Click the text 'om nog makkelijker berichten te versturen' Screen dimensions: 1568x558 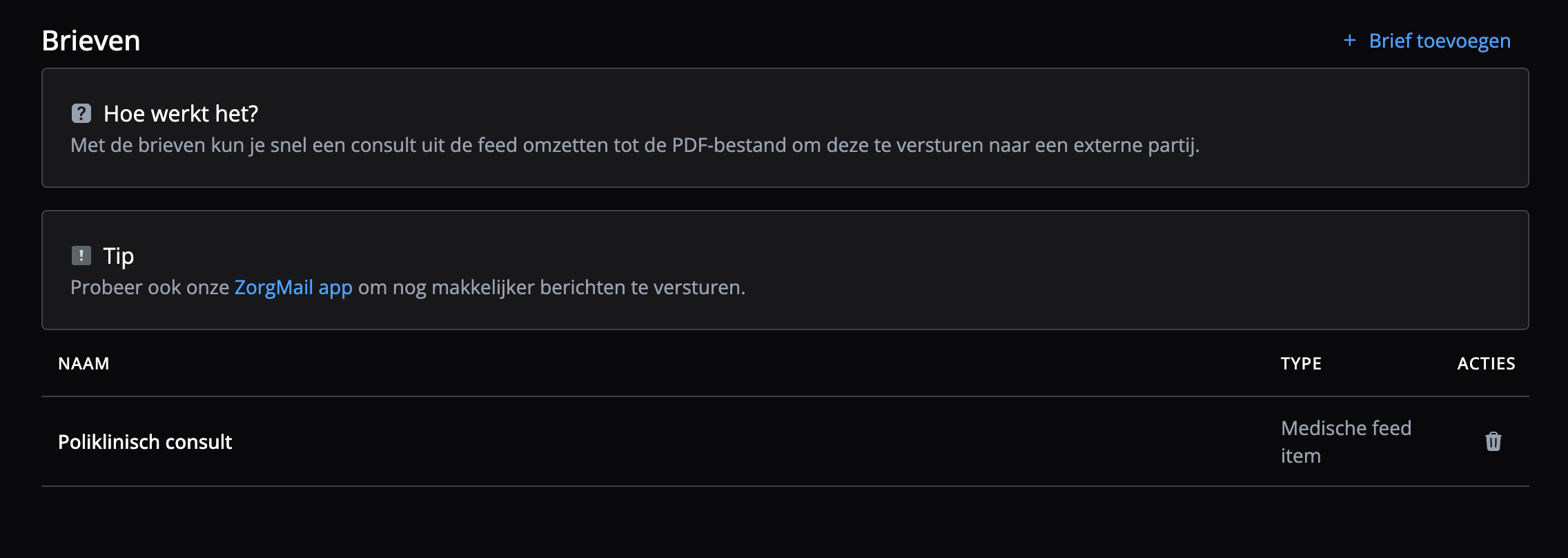click(x=551, y=287)
